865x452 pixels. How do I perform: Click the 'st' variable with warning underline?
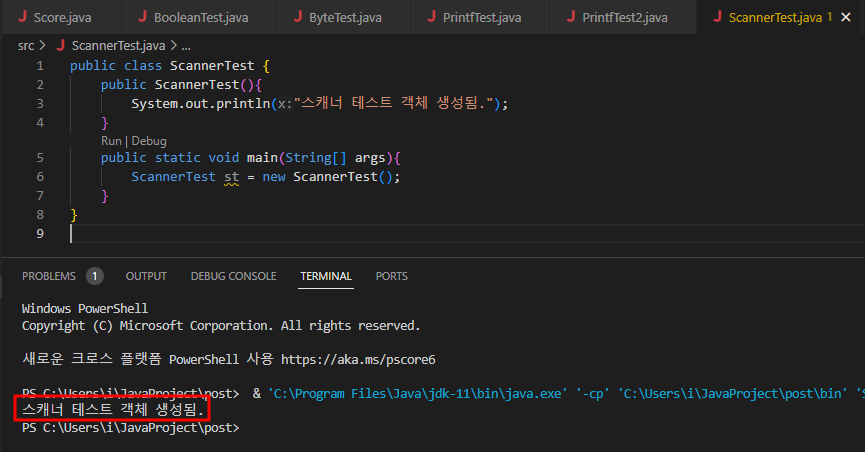point(232,177)
